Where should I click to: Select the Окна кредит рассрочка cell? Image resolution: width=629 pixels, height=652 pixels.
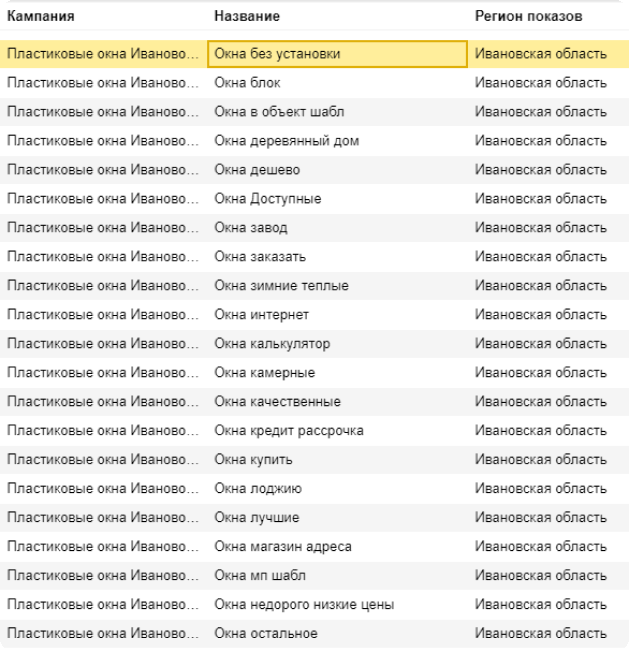click(289, 431)
